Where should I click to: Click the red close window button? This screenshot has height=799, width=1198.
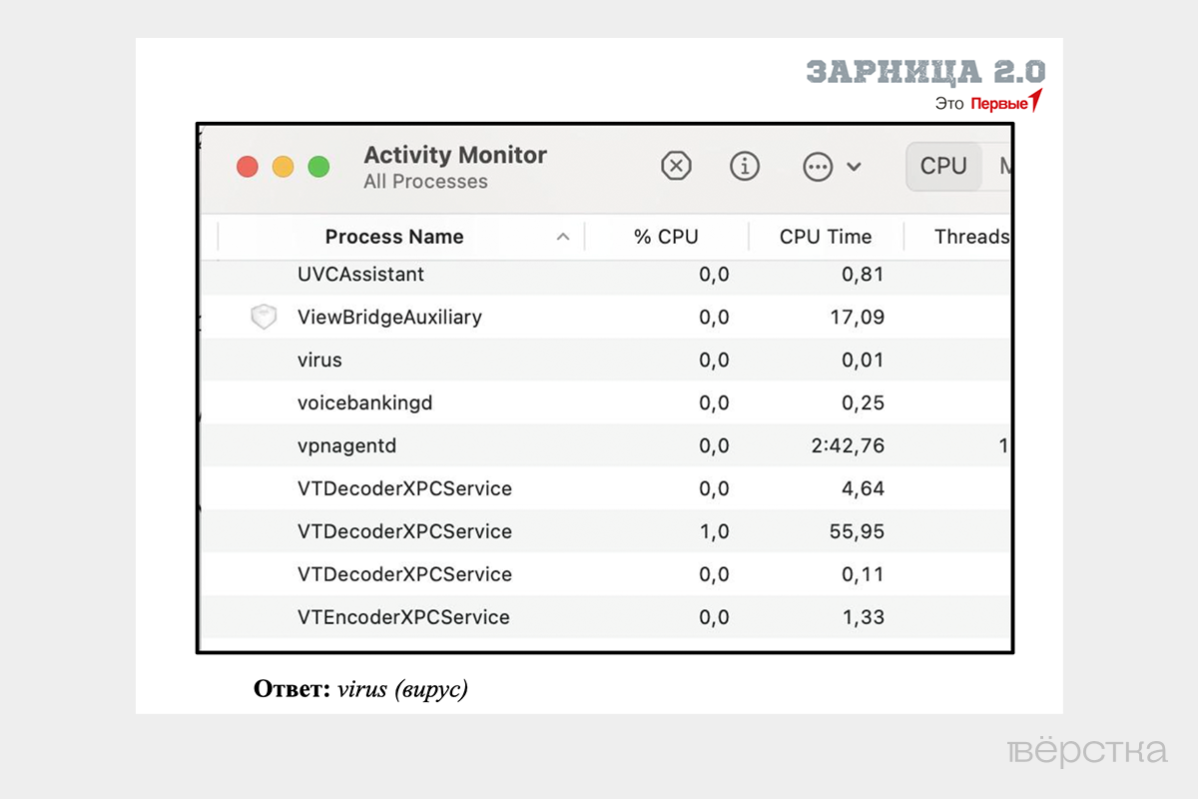[247, 167]
